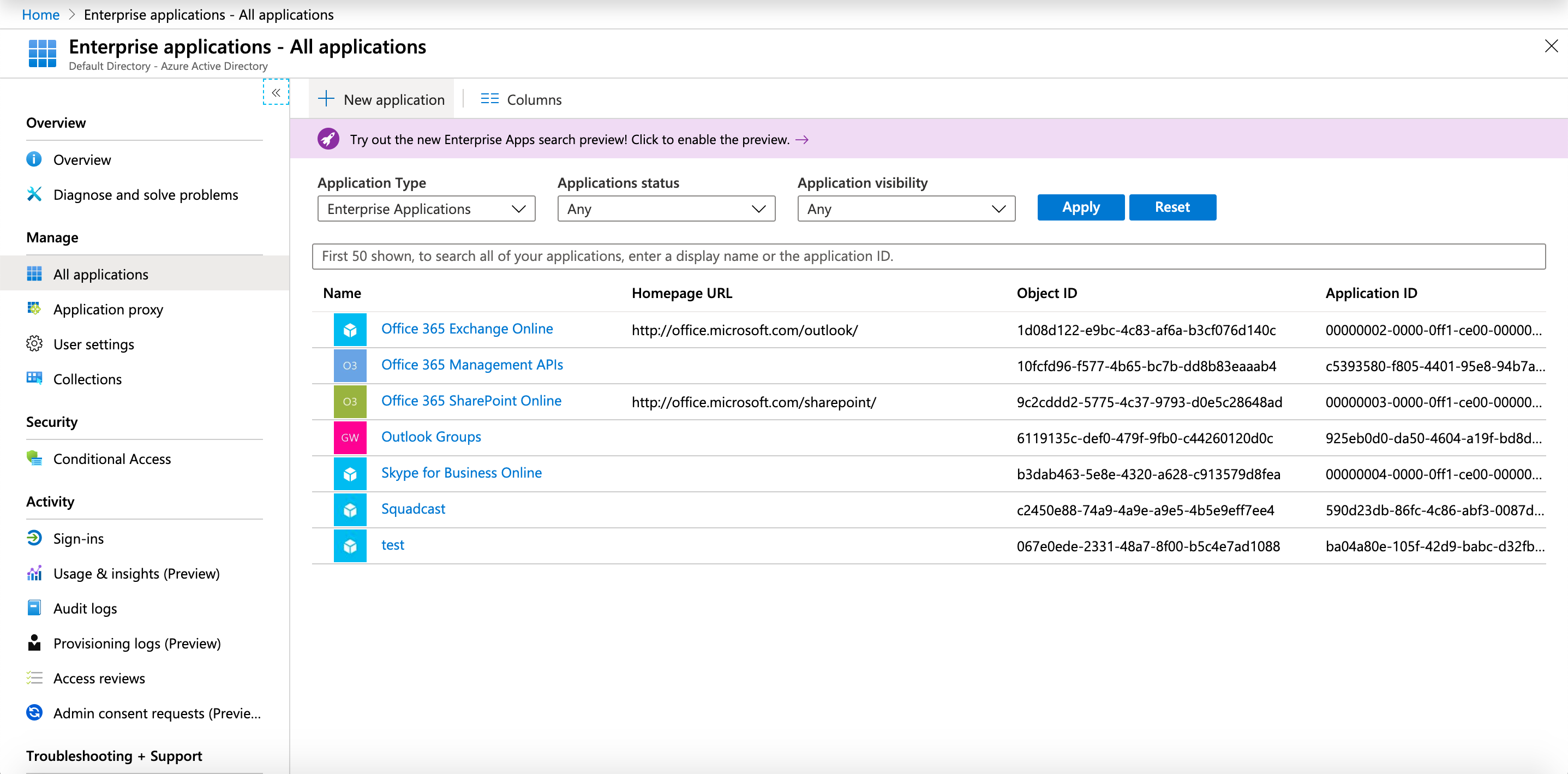Viewport: 1568px width, 774px height.
Task: Click the rocket preview banner icon
Action: 328,139
